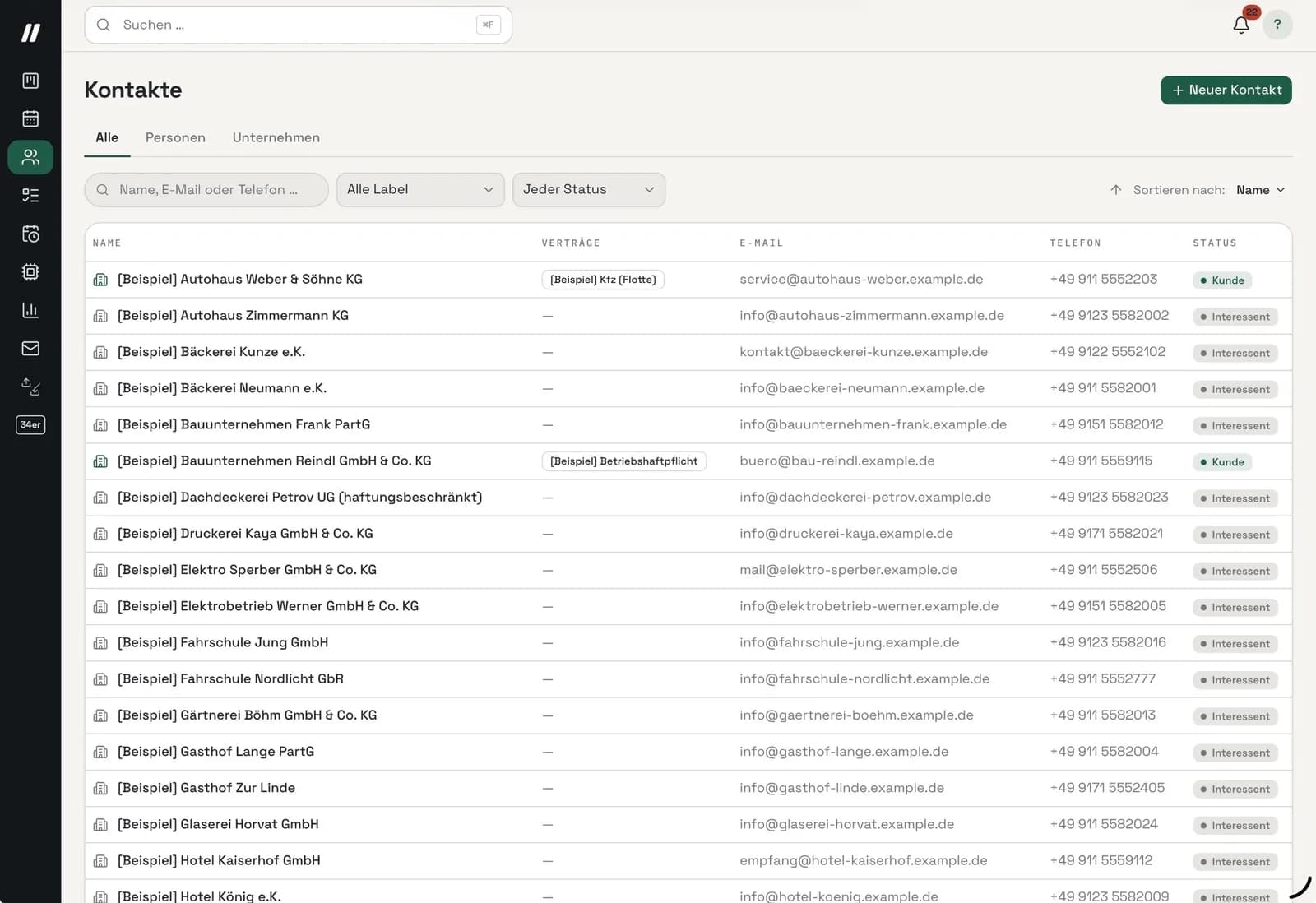
Task: Focus the Name, E-Mail oder Telefon filter
Action: pos(206,189)
